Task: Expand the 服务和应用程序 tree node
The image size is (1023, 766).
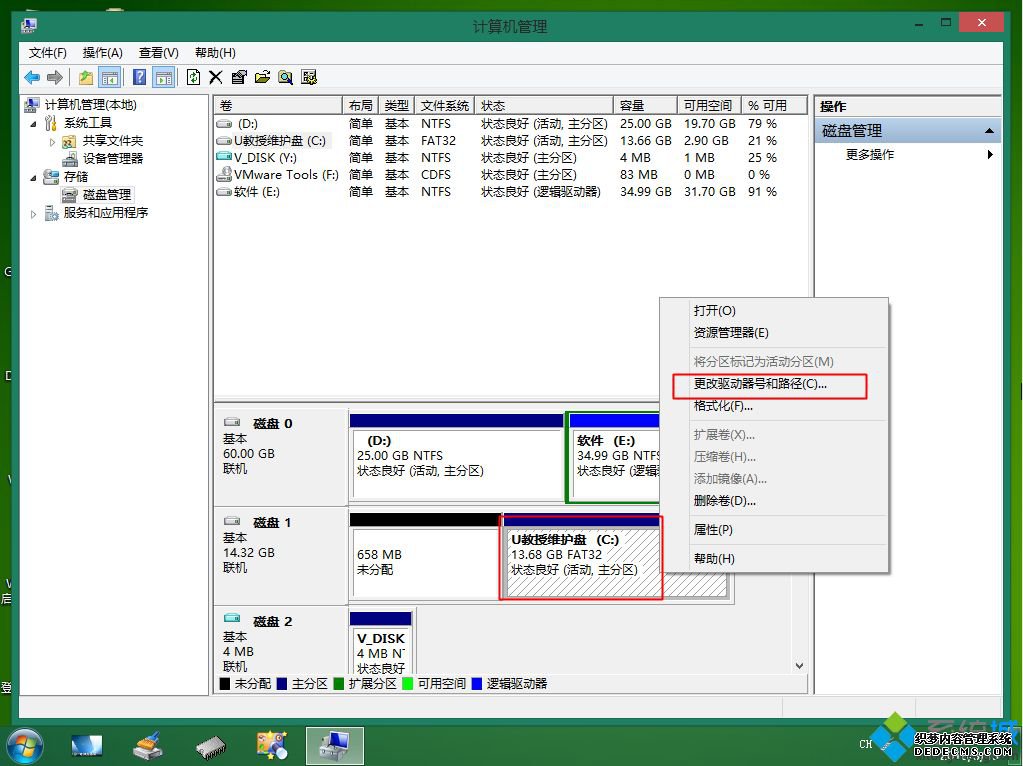Action: pos(33,213)
